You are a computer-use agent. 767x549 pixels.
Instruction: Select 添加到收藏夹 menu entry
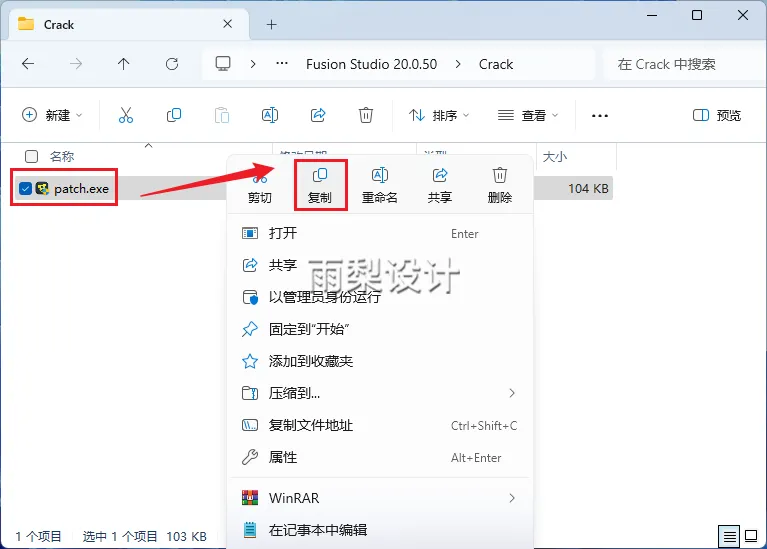pos(381,361)
